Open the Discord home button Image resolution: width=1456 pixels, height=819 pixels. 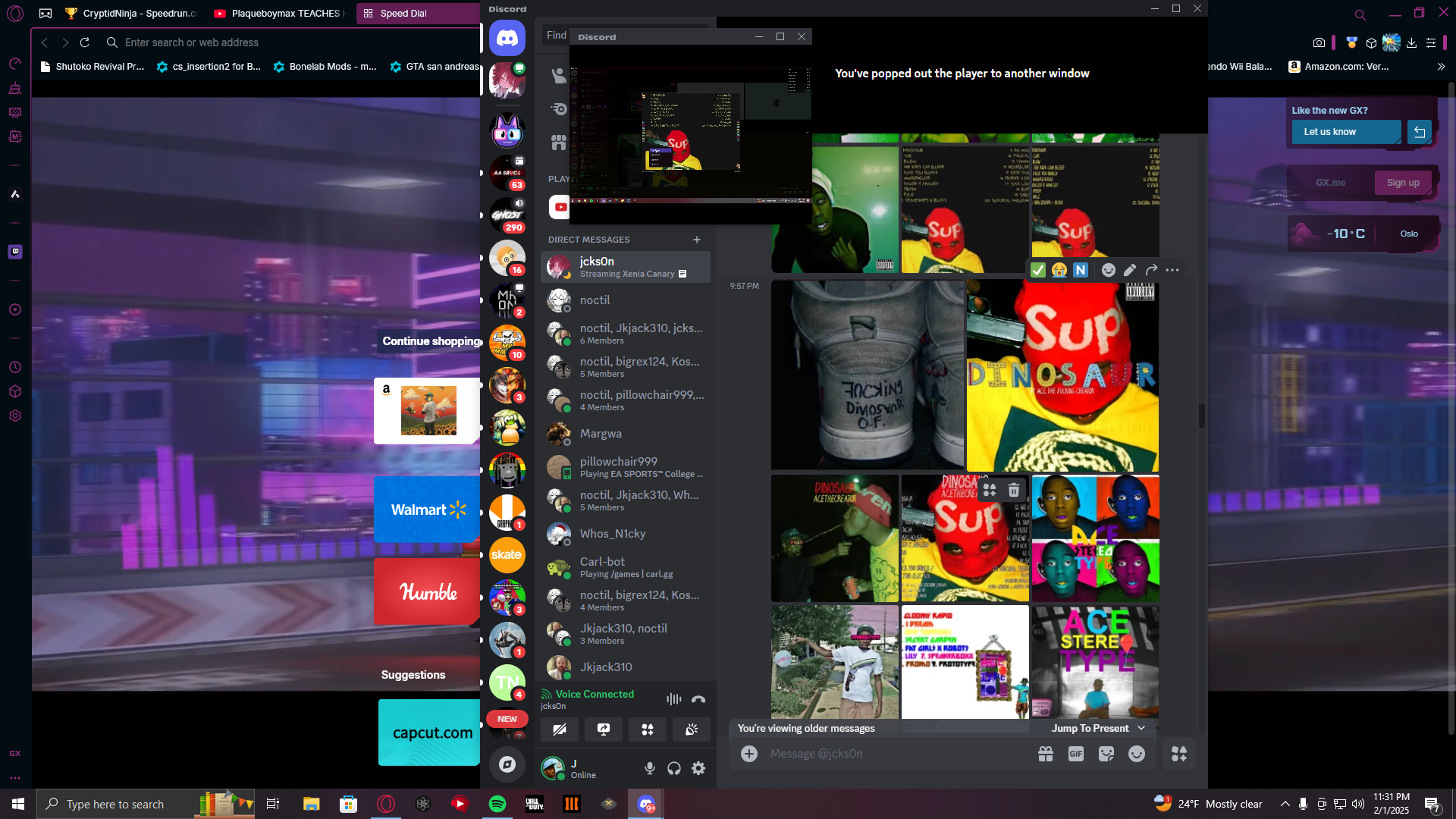[507, 38]
